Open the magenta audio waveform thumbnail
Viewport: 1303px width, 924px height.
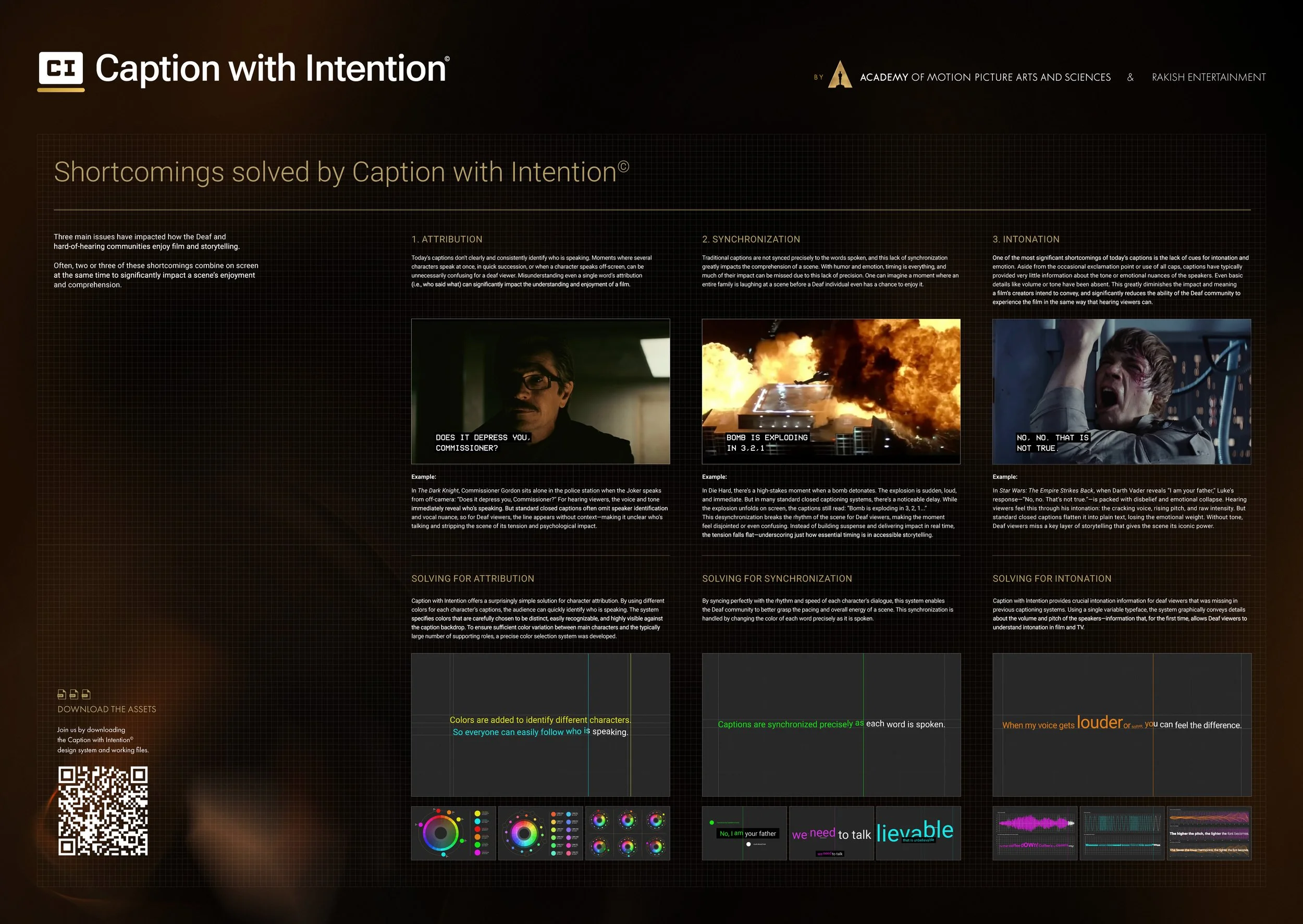tap(1035, 833)
